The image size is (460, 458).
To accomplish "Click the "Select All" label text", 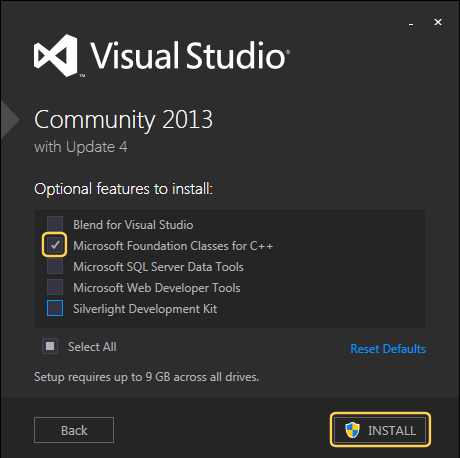I will 92,347.
